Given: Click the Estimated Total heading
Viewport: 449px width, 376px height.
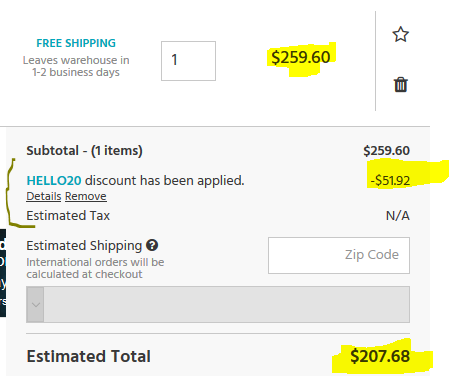Looking at the screenshot, I should click(x=89, y=356).
